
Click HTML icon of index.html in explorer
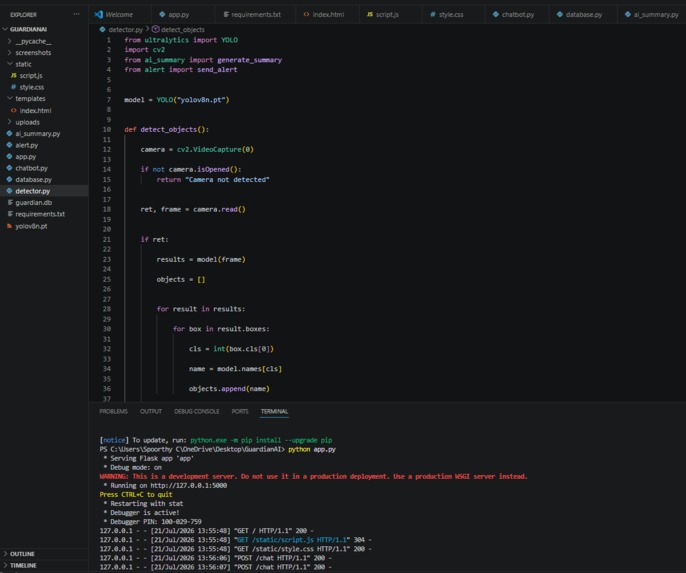14,111
